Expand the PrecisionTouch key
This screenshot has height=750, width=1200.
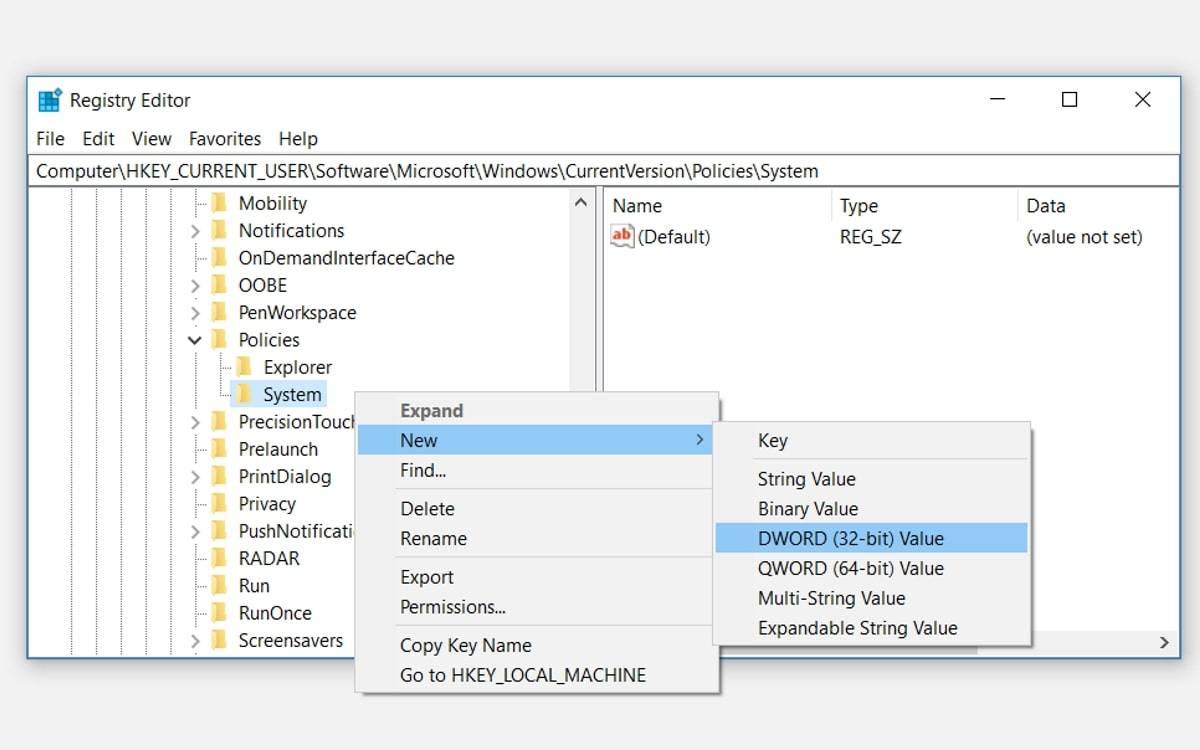195,421
